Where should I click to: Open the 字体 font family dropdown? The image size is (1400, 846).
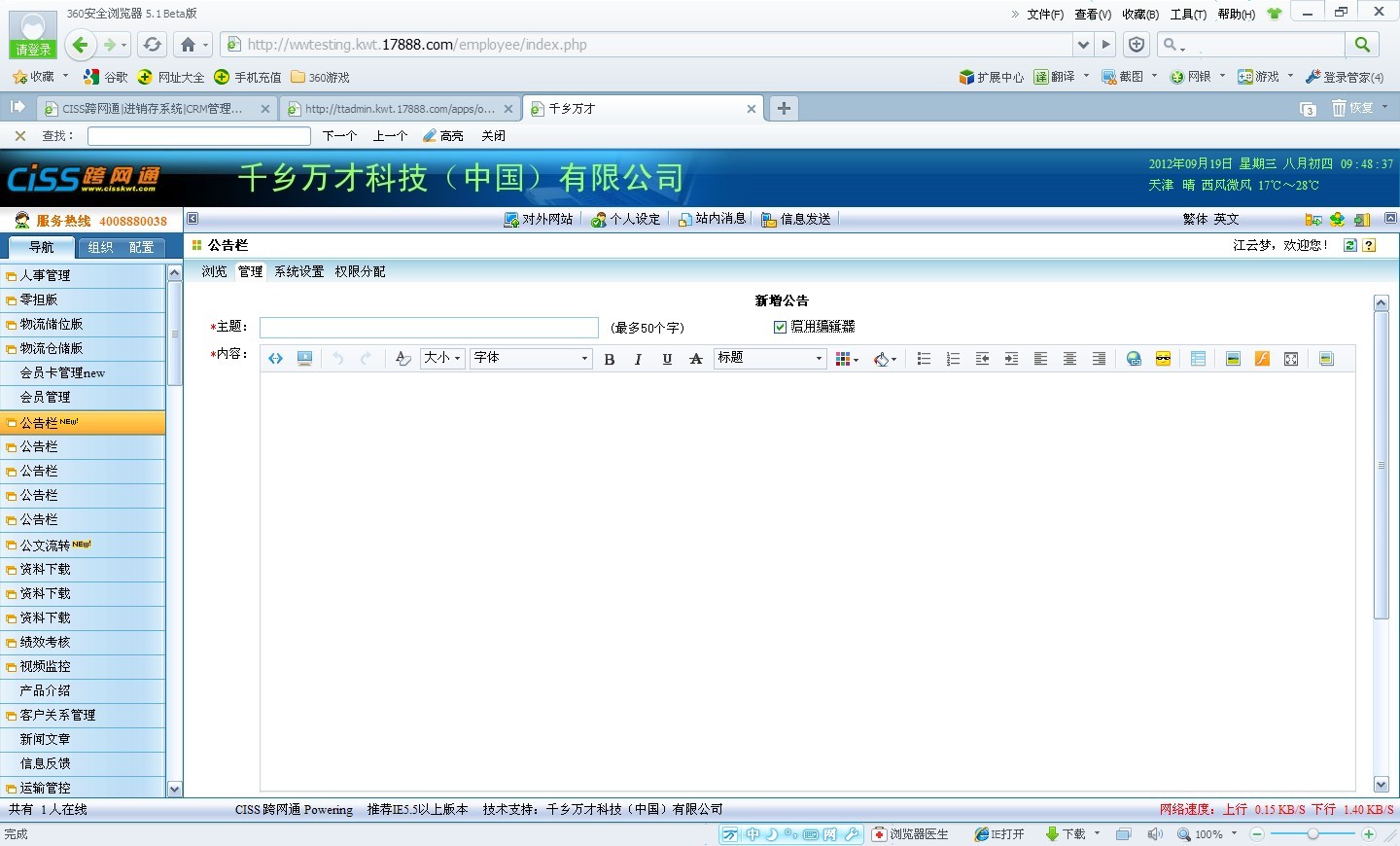[x=531, y=358]
